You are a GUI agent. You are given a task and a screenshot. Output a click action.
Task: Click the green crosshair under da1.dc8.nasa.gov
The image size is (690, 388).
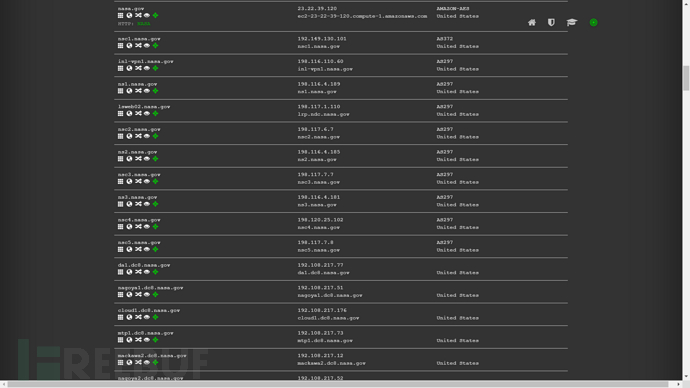[155, 272]
